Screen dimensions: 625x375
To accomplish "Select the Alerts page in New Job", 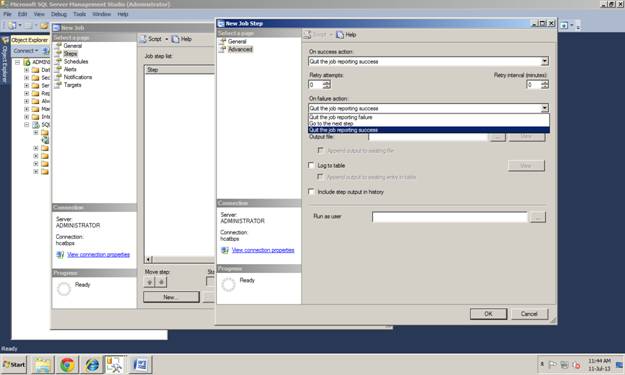I will point(70,69).
